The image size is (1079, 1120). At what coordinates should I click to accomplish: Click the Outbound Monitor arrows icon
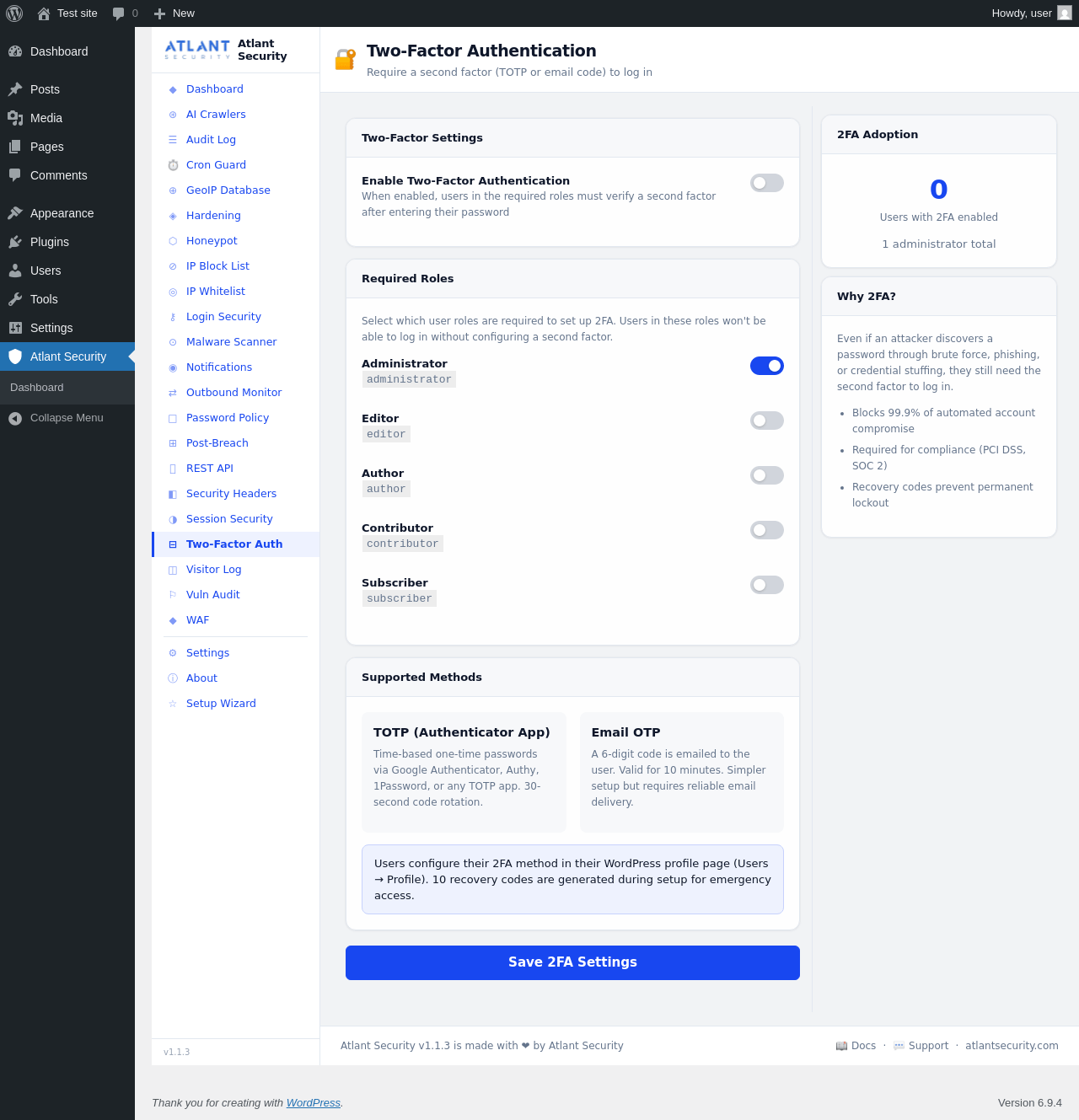coord(173,393)
